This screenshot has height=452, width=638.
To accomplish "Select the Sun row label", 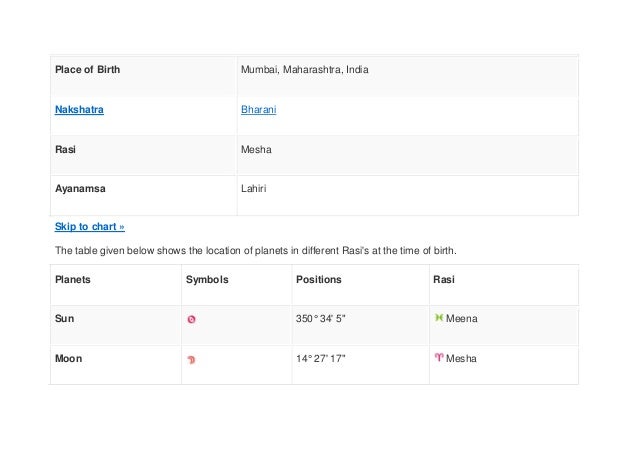I will (64, 319).
